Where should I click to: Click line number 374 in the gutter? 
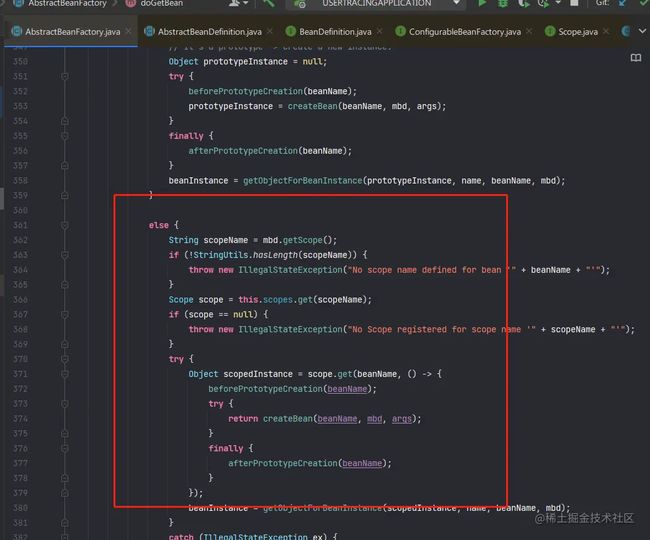[x=20, y=419]
